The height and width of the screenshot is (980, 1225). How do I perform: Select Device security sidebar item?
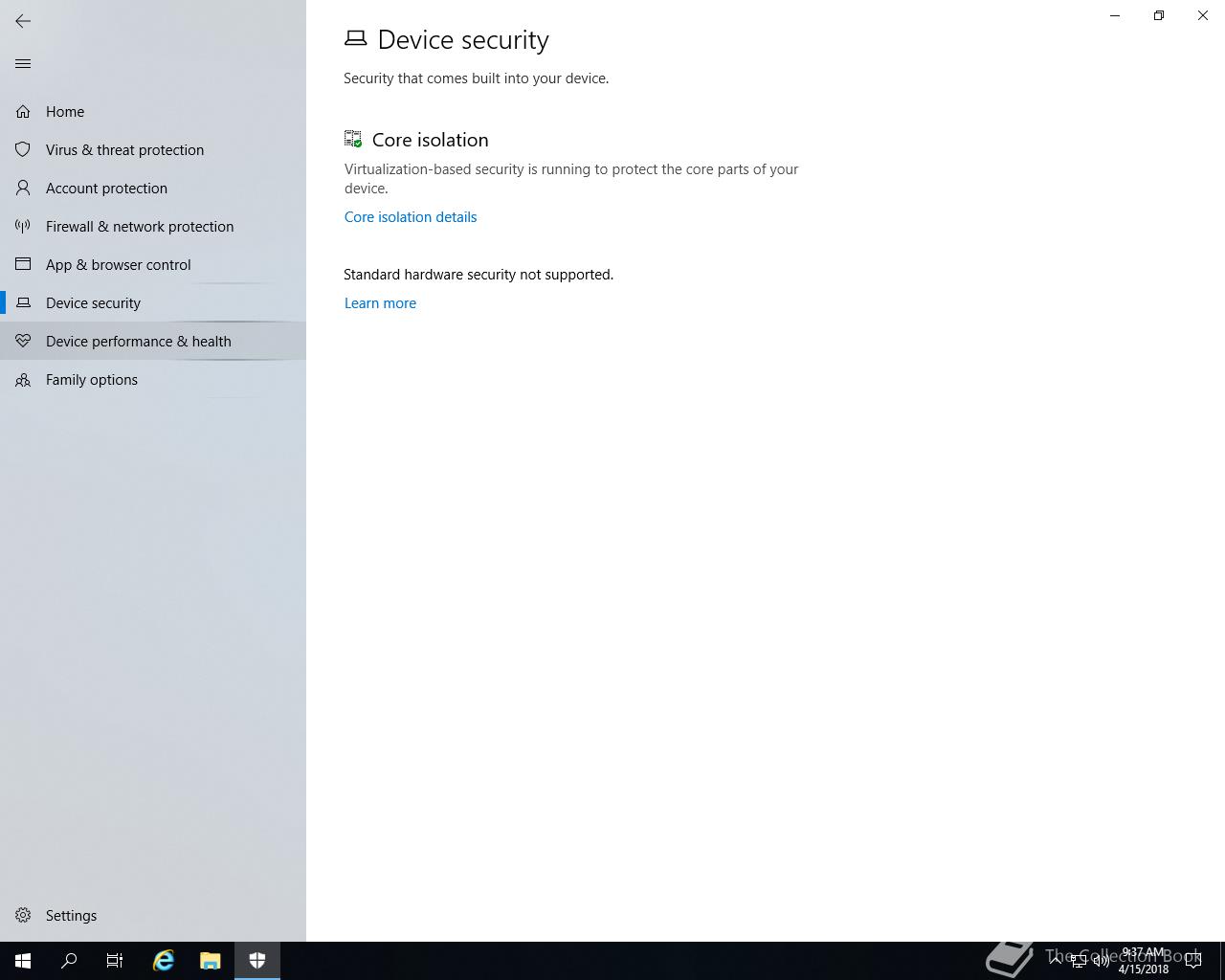click(153, 303)
